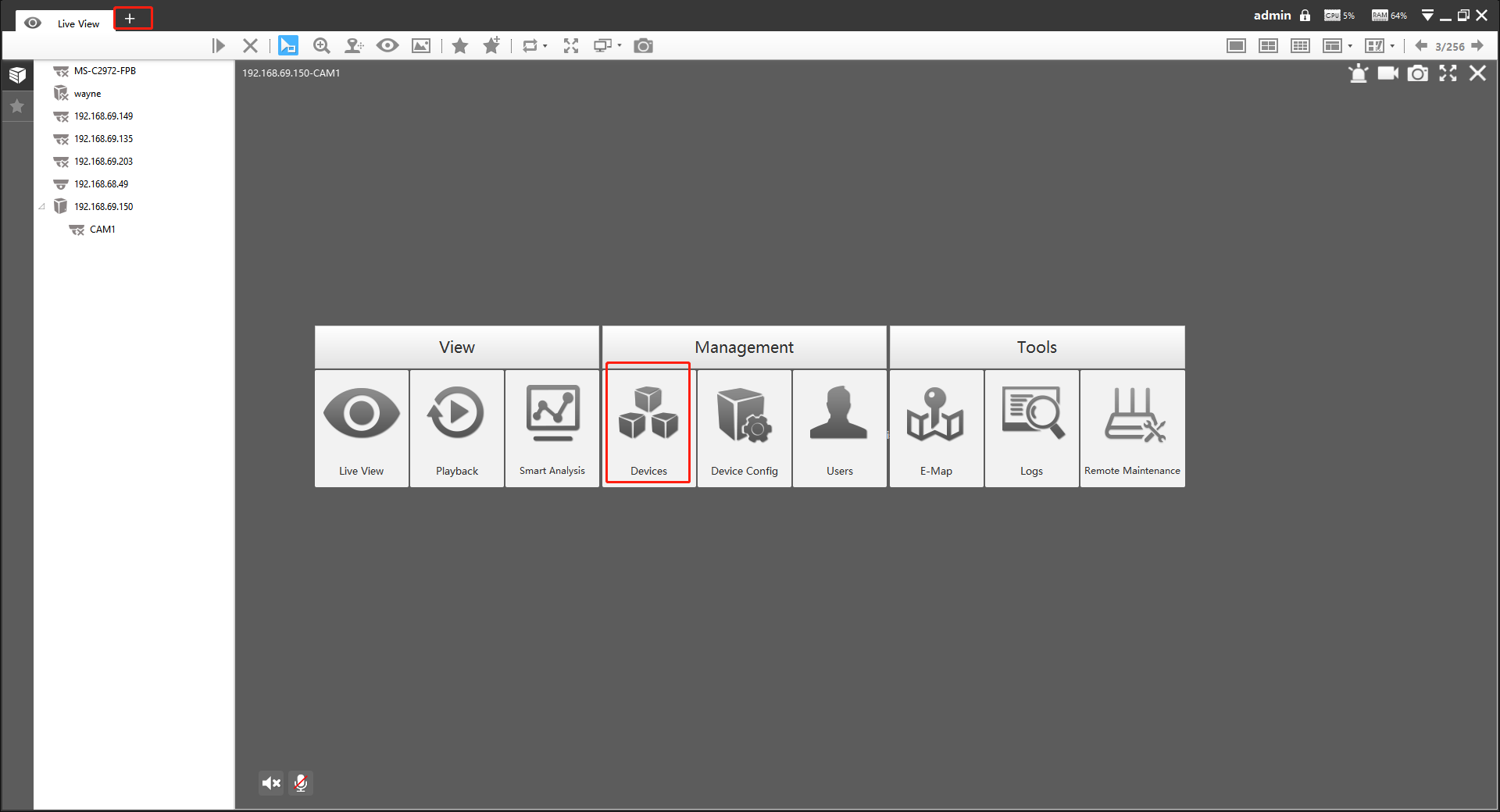
Task: Open the favorites star sidebar tab
Action: click(17, 106)
